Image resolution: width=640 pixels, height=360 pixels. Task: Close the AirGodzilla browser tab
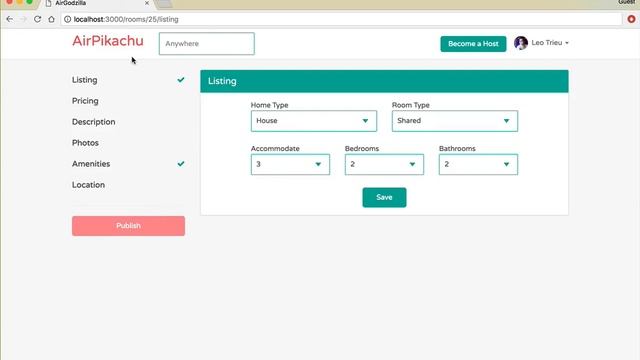[147, 3]
